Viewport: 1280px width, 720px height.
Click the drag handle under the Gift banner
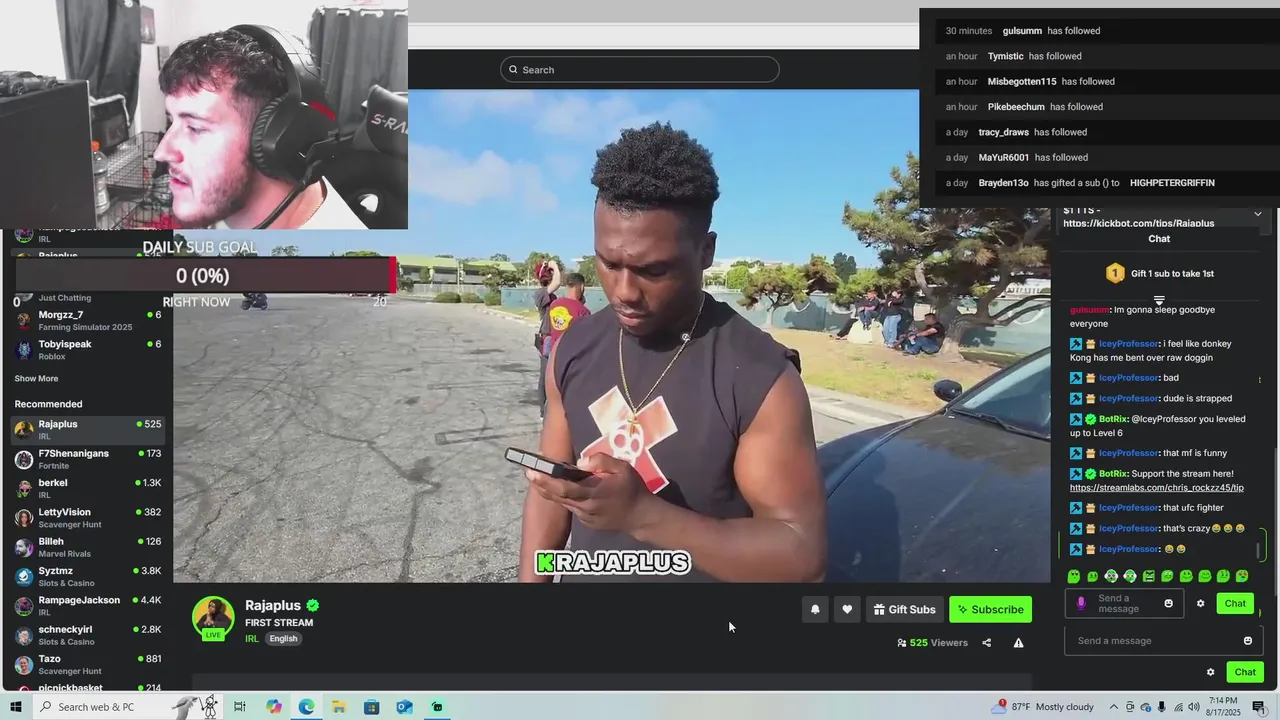tap(1159, 299)
